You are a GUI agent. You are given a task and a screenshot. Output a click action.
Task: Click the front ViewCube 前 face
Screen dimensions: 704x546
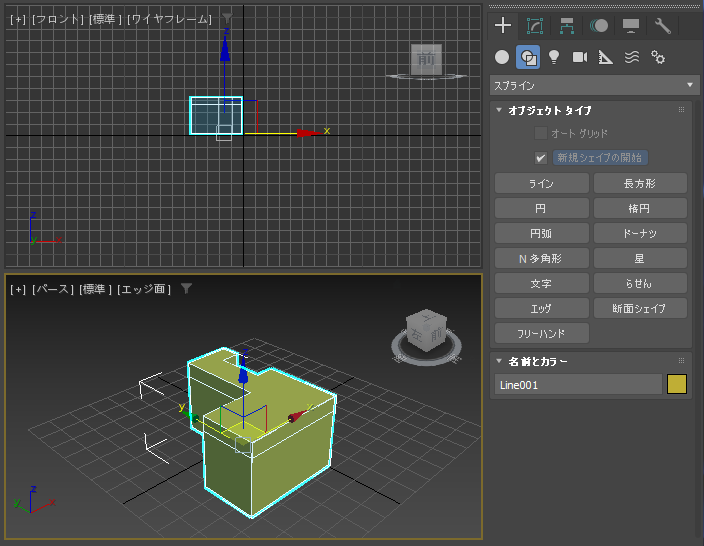click(x=426, y=59)
